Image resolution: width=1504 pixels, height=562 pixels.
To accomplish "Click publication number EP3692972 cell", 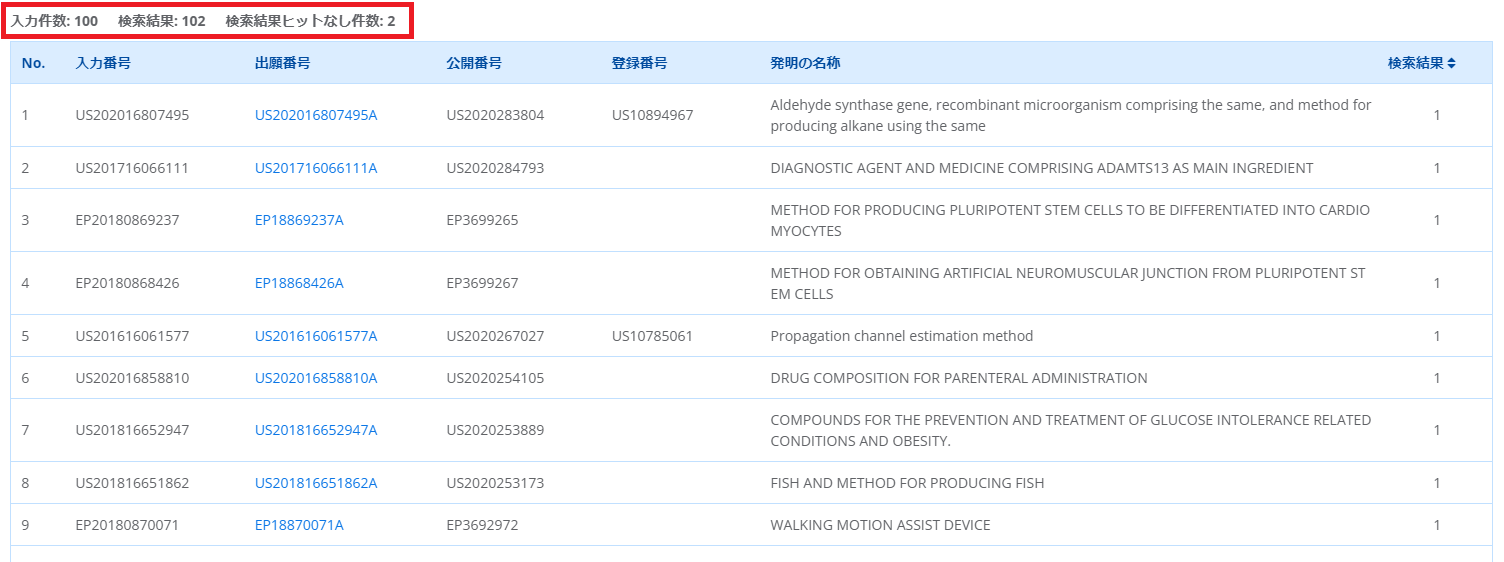I will (482, 525).
